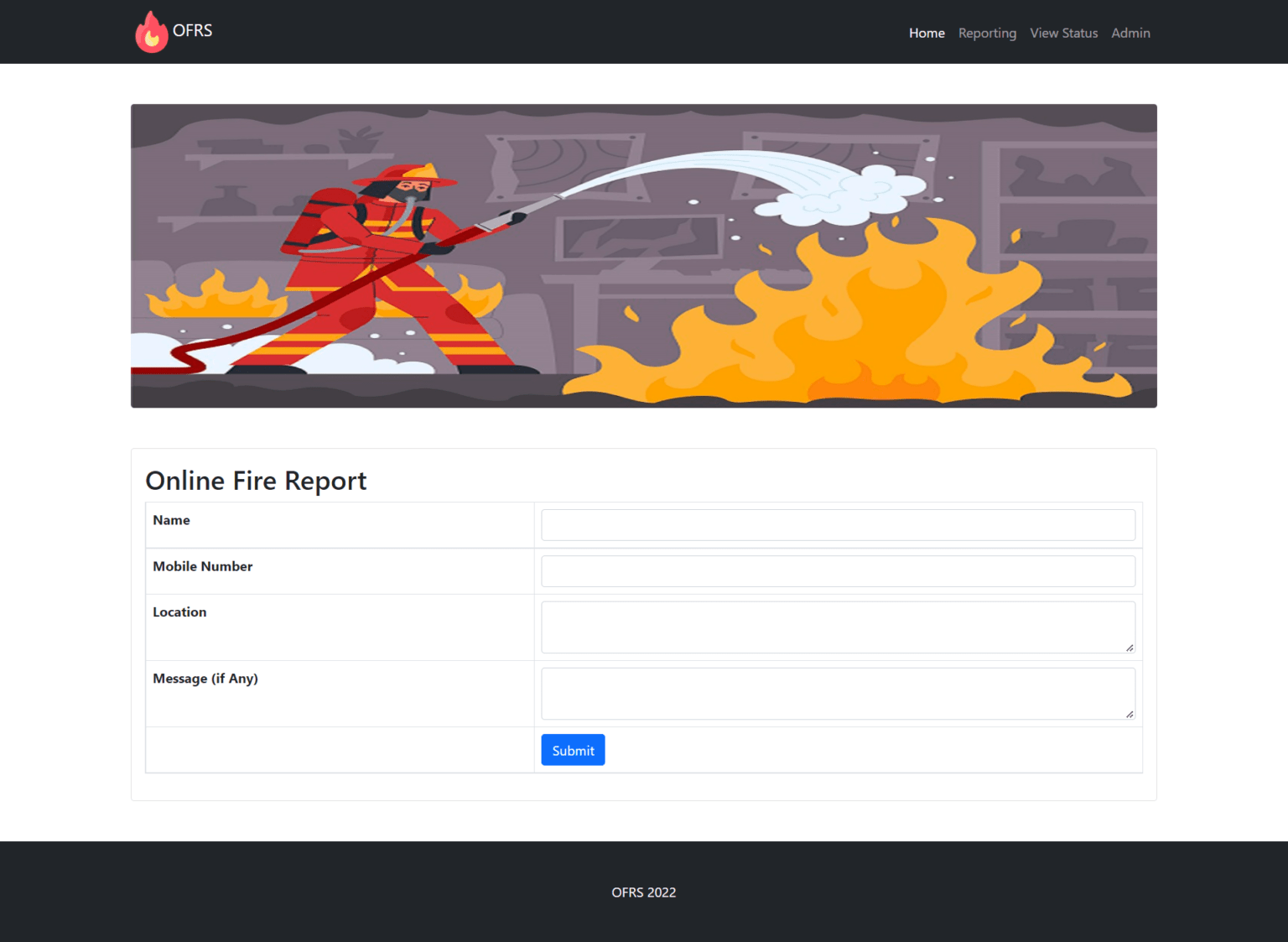Click the OFRS flame logo
Viewport: 1288px width, 942px height.
pos(152,31)
